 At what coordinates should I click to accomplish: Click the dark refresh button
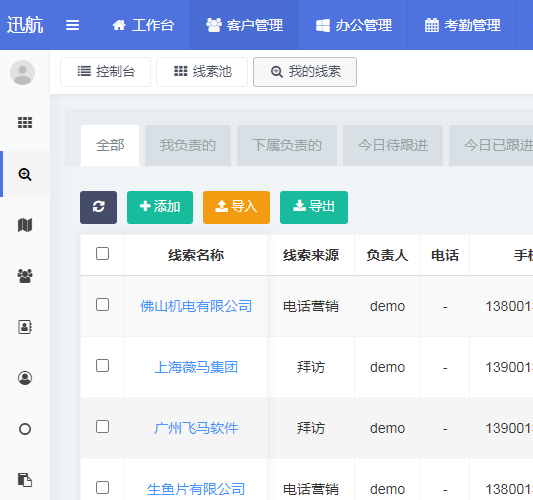[99, 207]
